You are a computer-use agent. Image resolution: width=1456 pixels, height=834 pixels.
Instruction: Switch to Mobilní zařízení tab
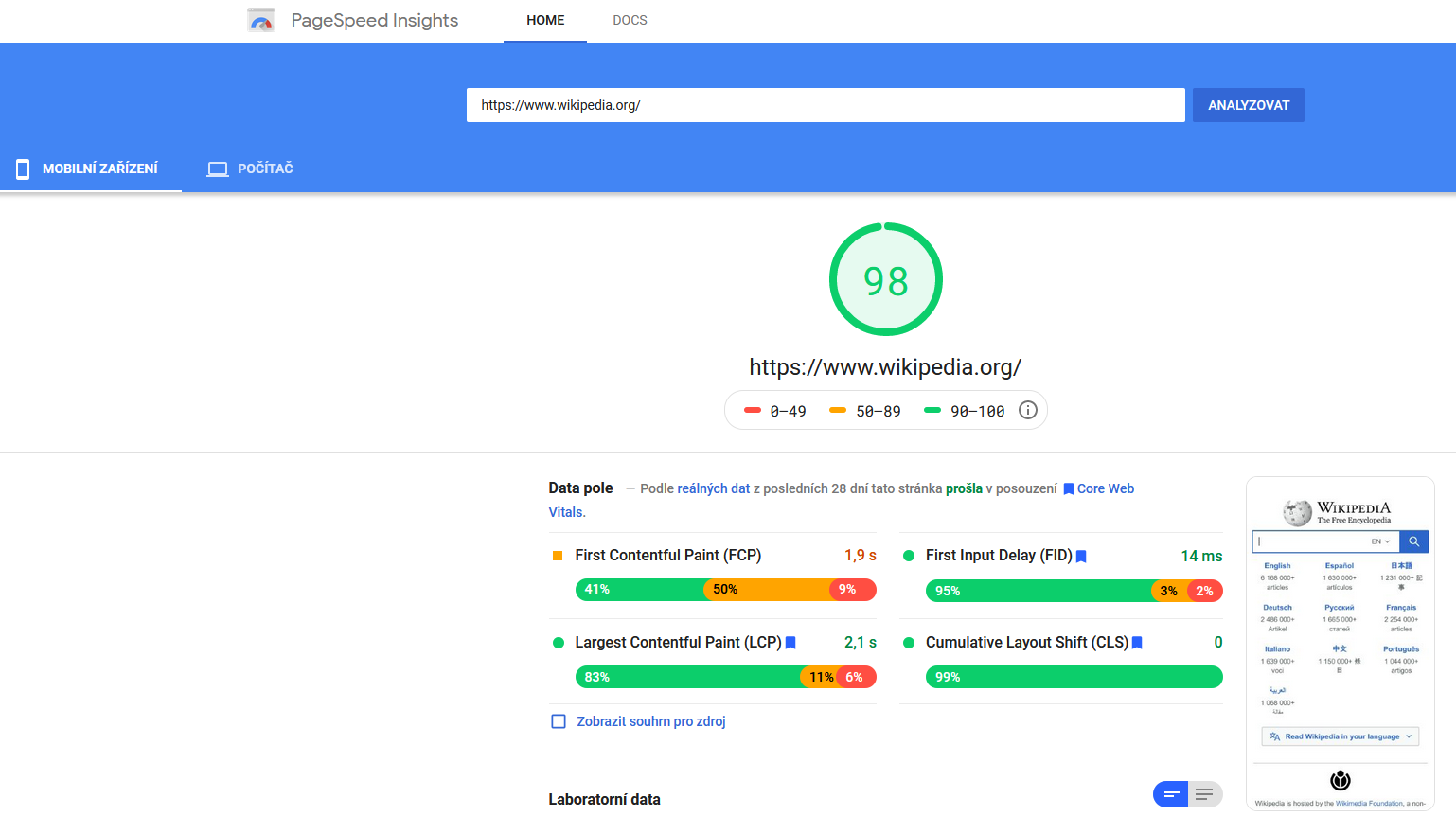tap(91, 169)
